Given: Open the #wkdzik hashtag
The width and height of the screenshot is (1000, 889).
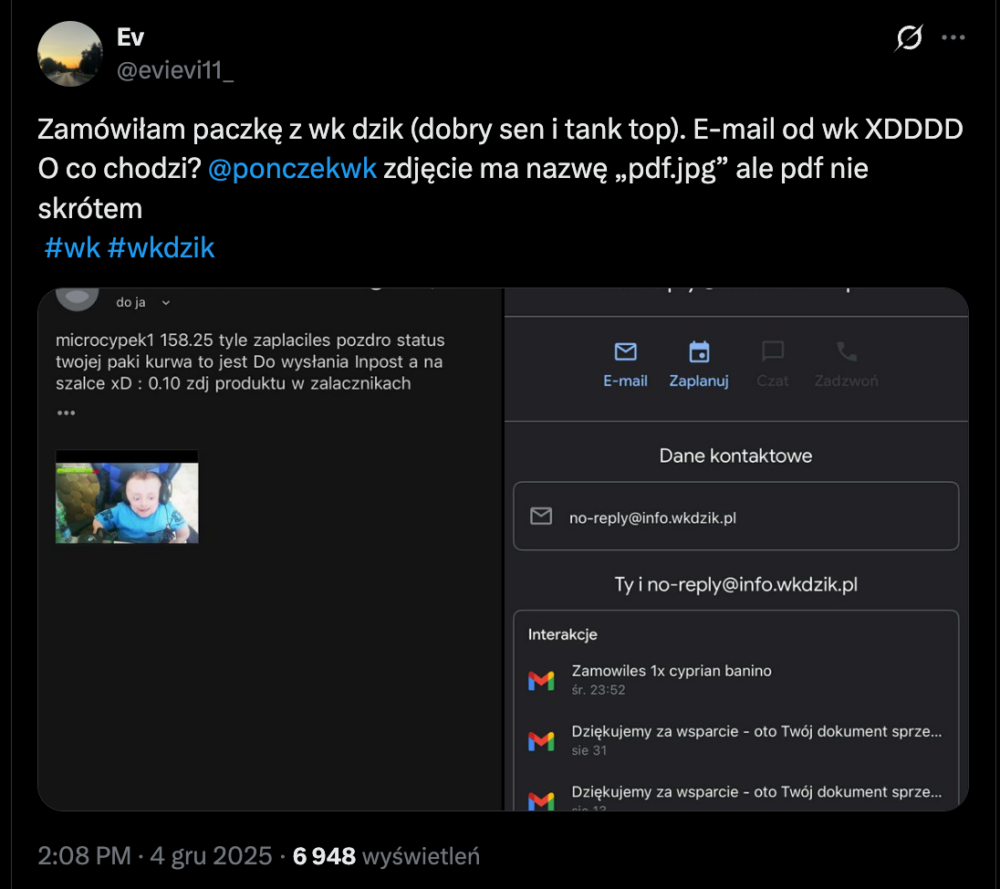Looking at the screenshot, I should (x=161, y=247).
